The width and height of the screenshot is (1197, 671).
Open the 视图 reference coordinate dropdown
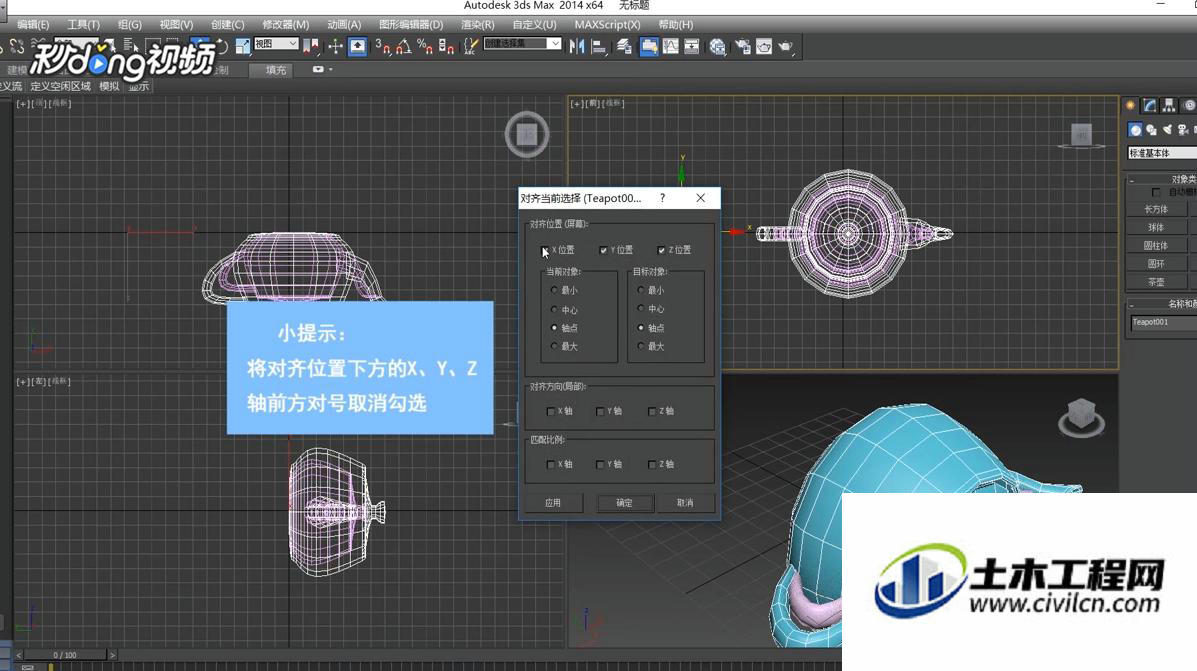276,44
